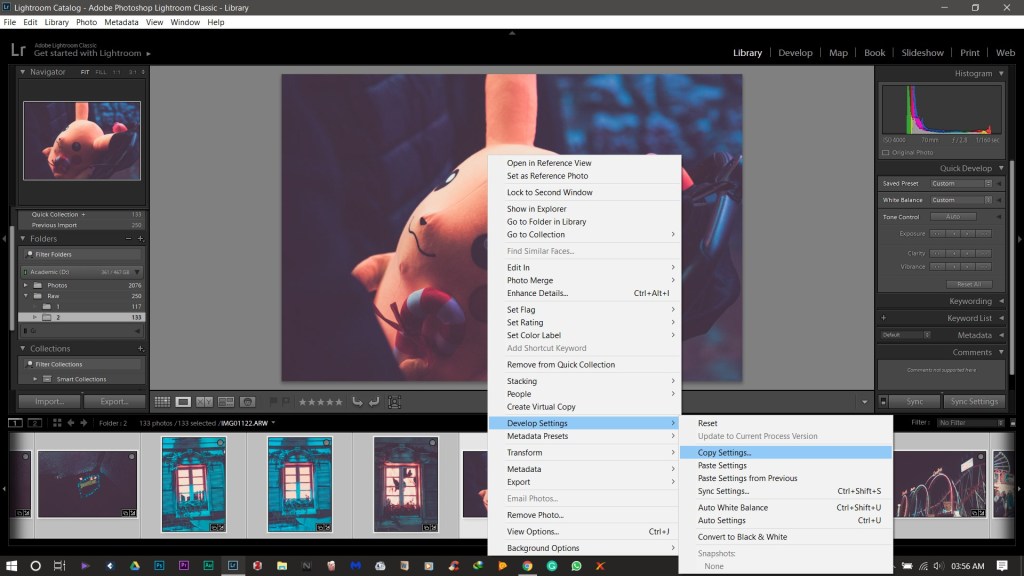Choose Copy Settings... from the submenu

724,453
